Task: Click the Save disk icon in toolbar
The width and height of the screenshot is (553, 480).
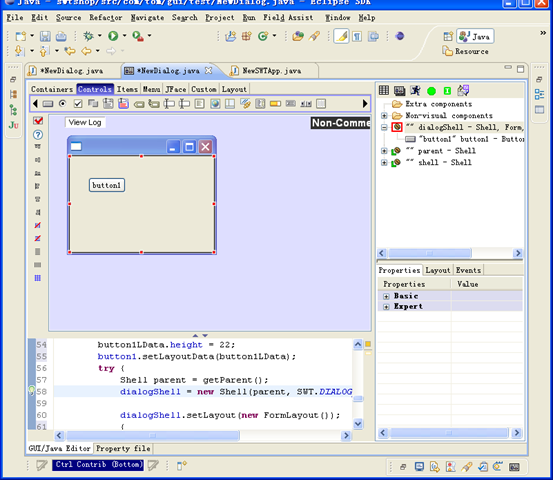Action: [45, 36]
